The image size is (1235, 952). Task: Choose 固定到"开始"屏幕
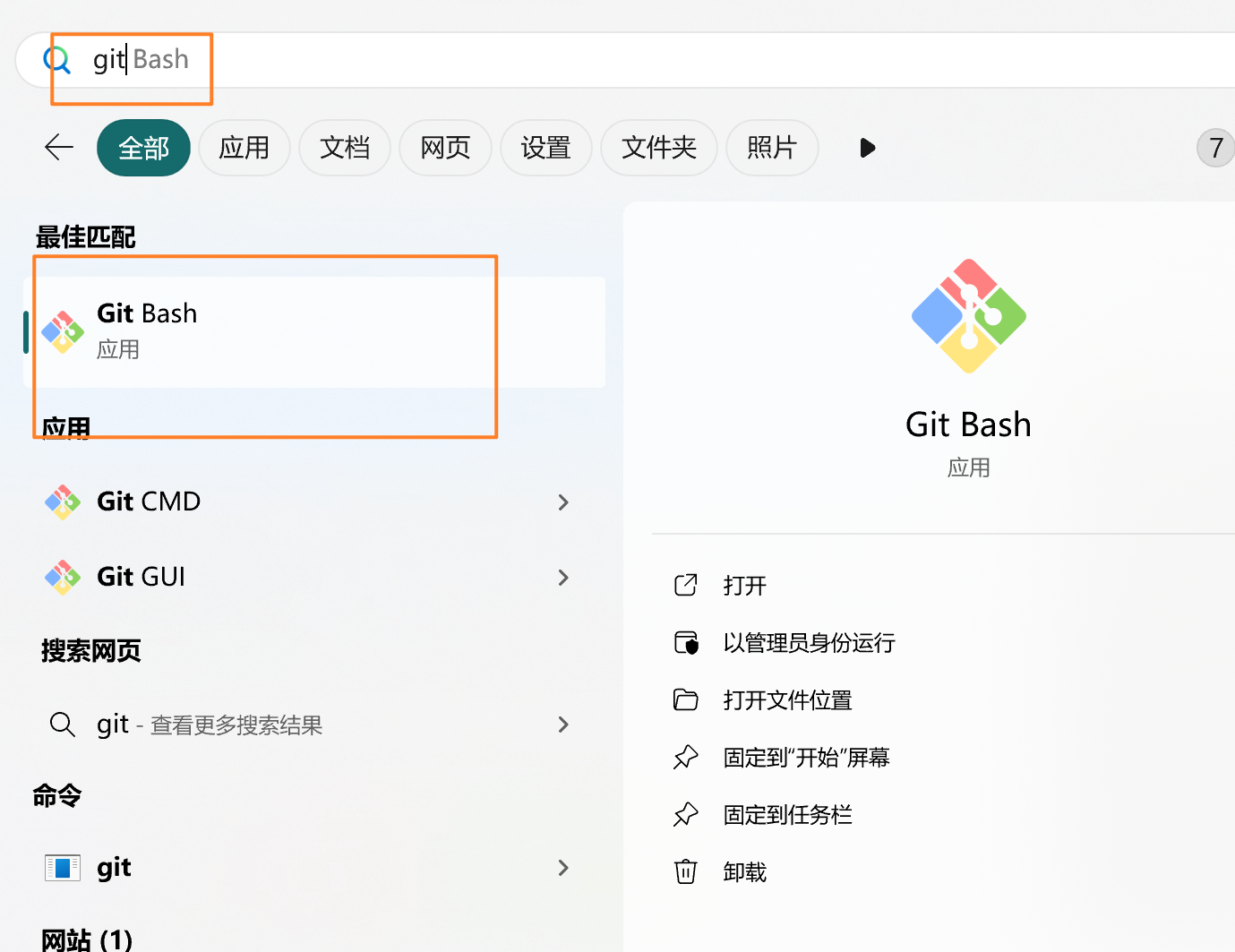click(806, 758)
